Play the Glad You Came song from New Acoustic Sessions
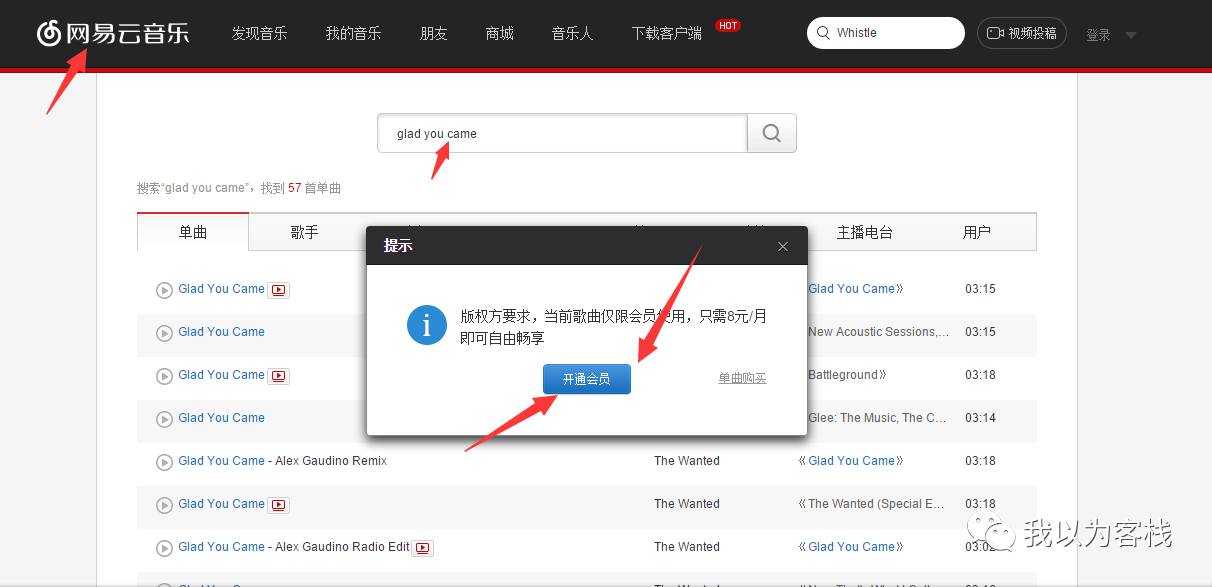Screen dimensions: 1212x587 coord(164,333)
